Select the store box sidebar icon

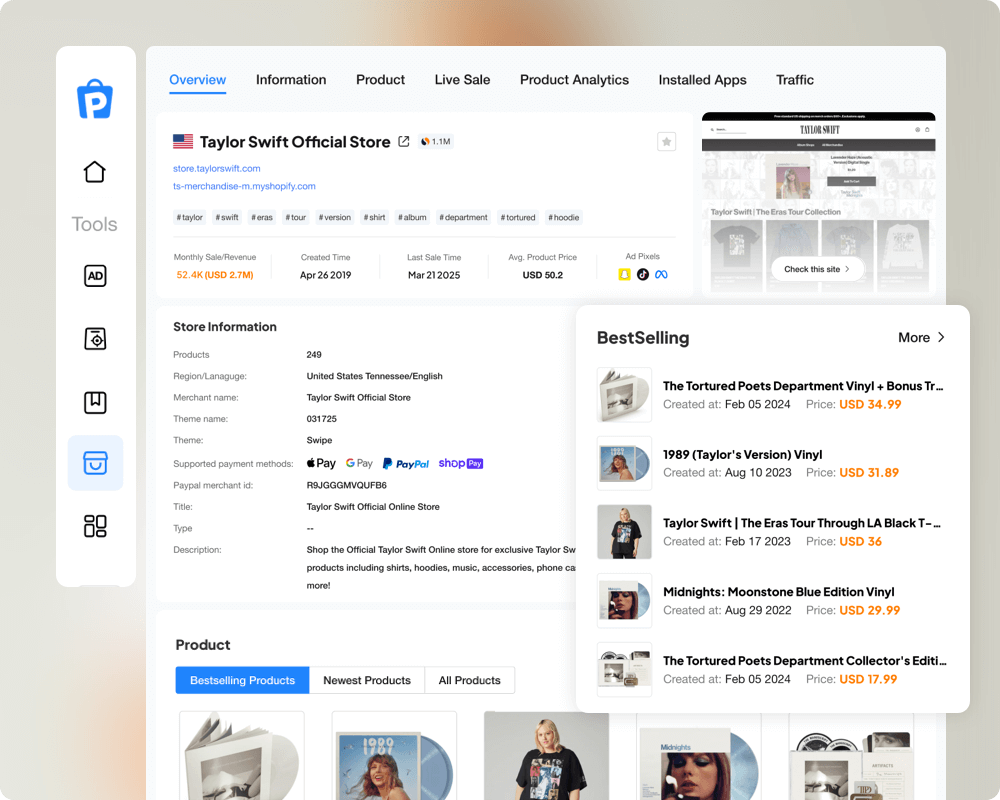pyautogui.click(x=95, y=463)
